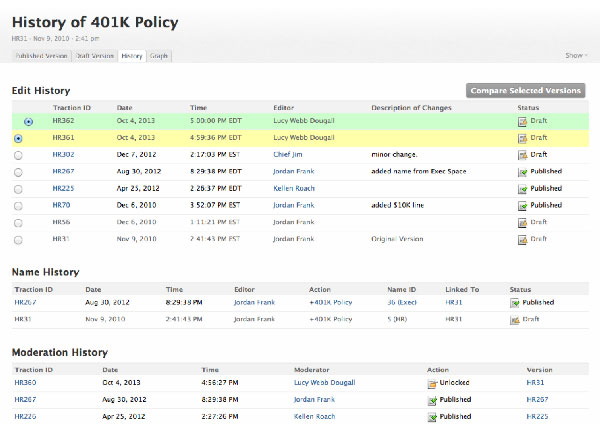Open the Show dropdown menu
600x444 pixels.
coord(576,56)
